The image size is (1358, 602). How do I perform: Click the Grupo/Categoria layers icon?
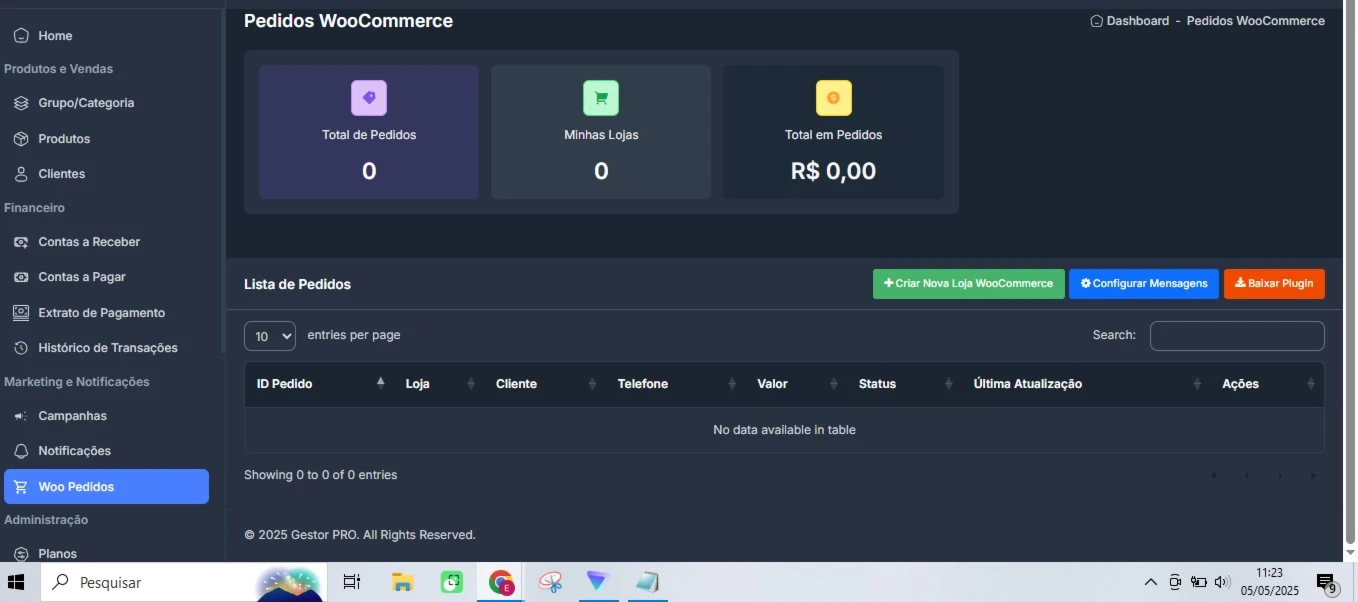point(21,103)
